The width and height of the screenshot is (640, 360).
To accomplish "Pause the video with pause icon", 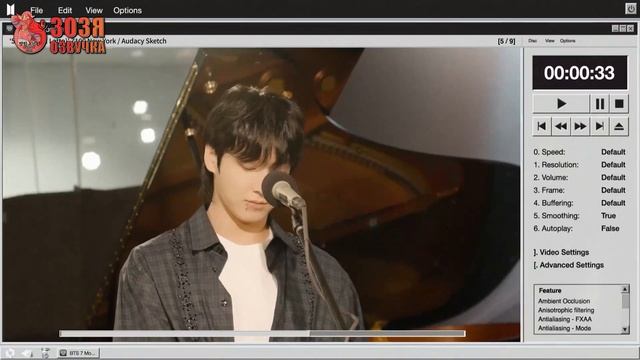I will (x=600, y=104).
